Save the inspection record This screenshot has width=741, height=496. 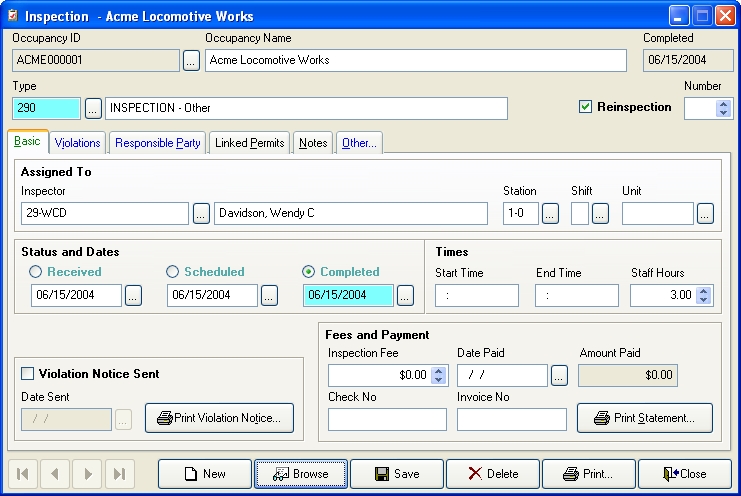click(x=397, y=474)
